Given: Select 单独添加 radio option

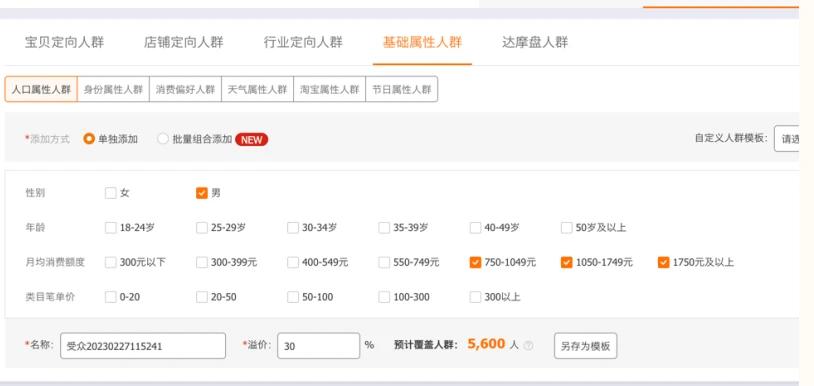Looking at the screenshot, I should click(x=89, y=139).
